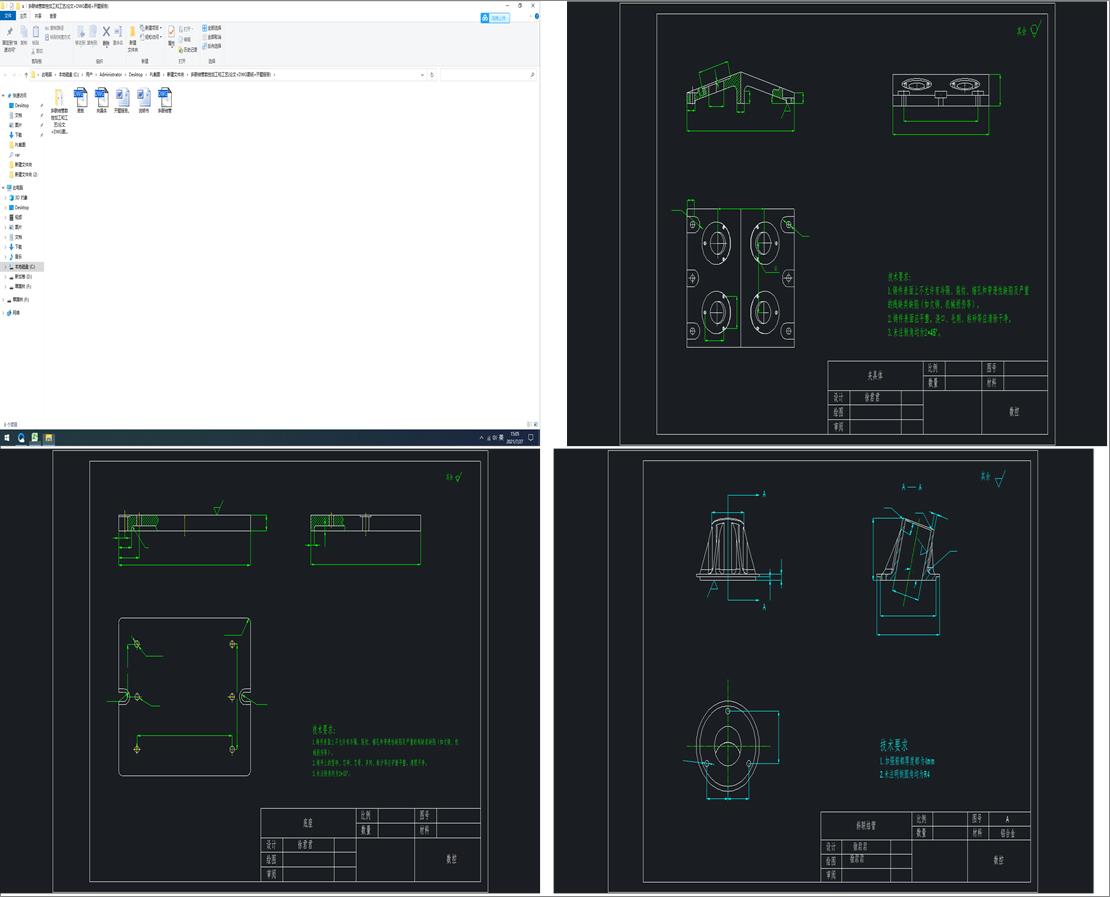1110x897 pixels.
Task: Click 用户 in the address breadcrumb
Action: pos(89,74)
